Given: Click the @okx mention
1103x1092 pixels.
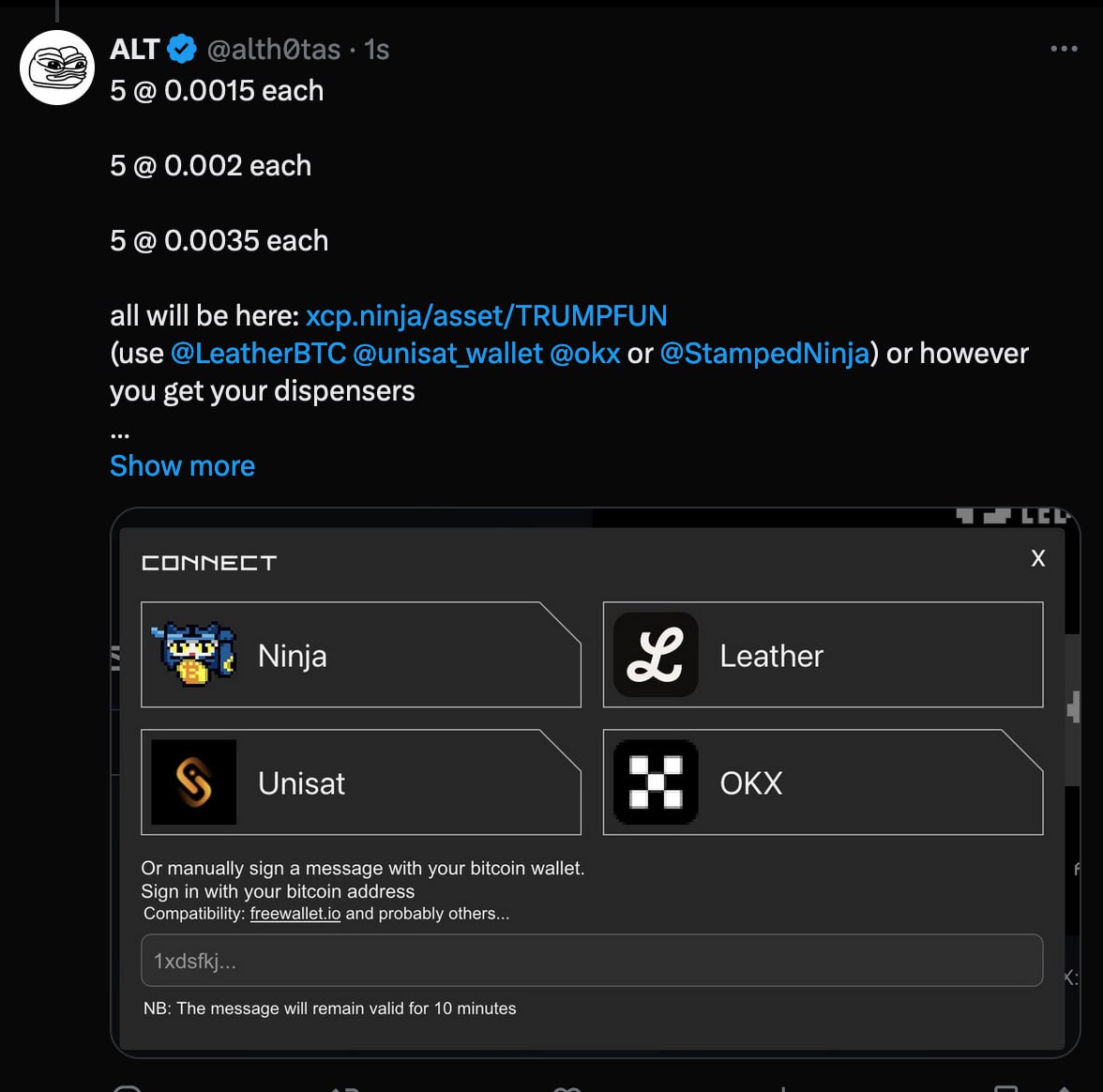Looking at the screenshot, I should (585, 354).
